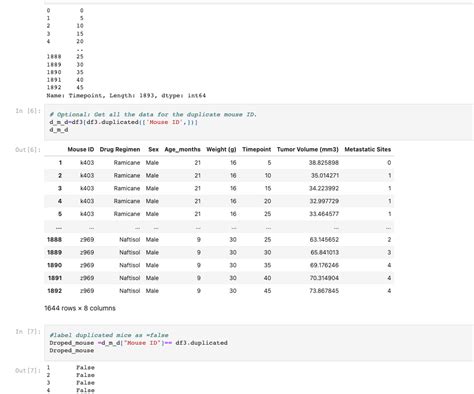Click tumor volume value 65.841013

[x=325, y=252]
